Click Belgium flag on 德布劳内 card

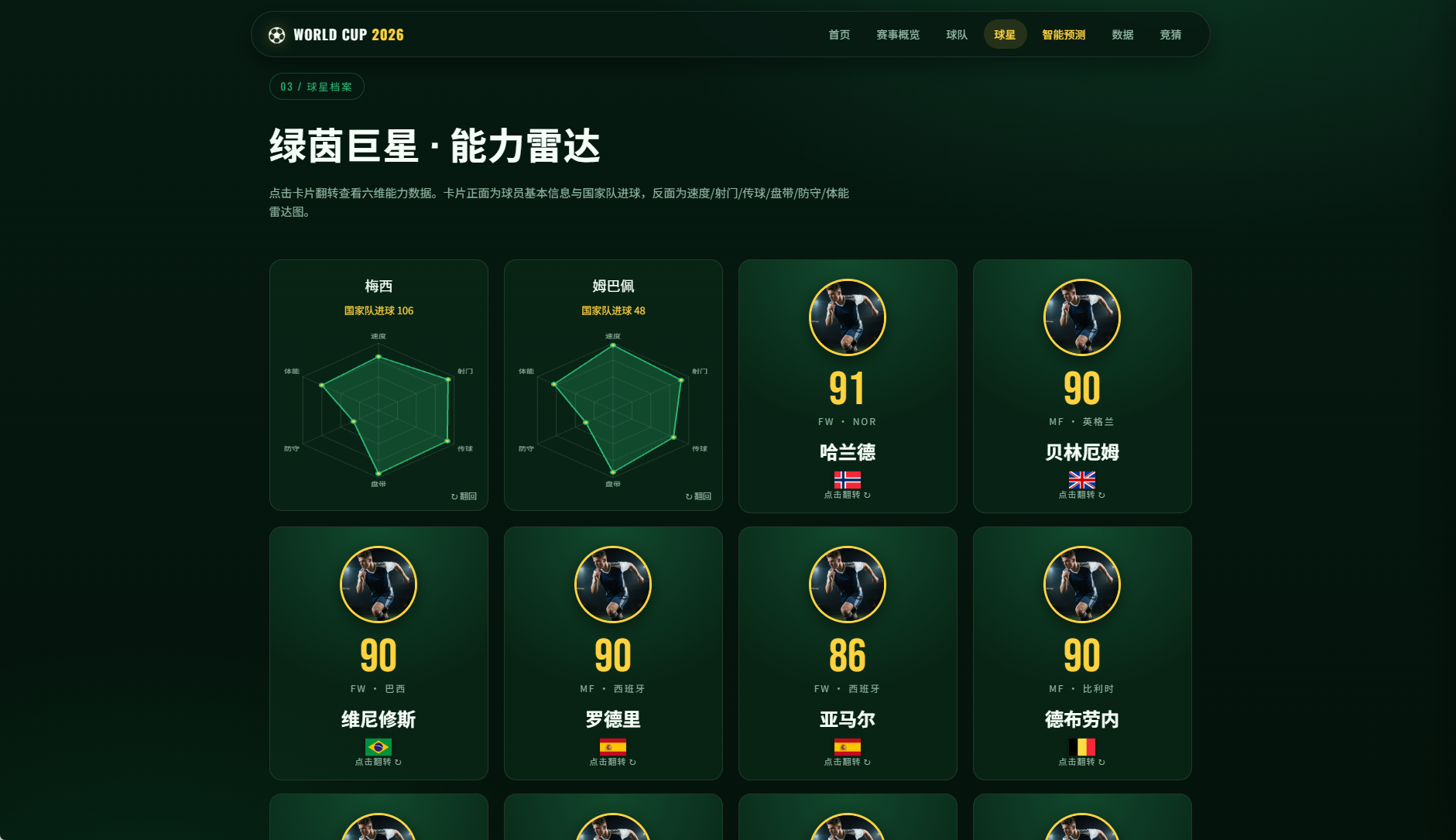(1082, 747)
